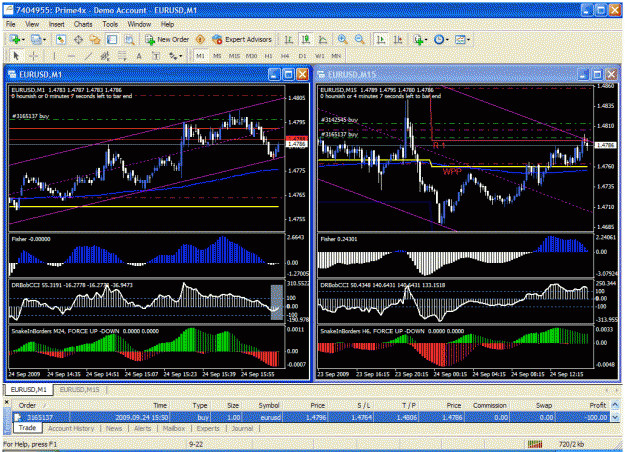This screenshot has height=452, width=625.
Task: Open the Help menu
Action: 167,24
